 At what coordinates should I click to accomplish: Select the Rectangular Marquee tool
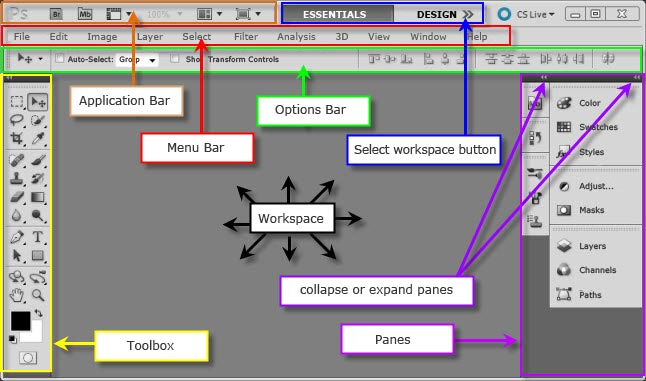tap(17, 101)
